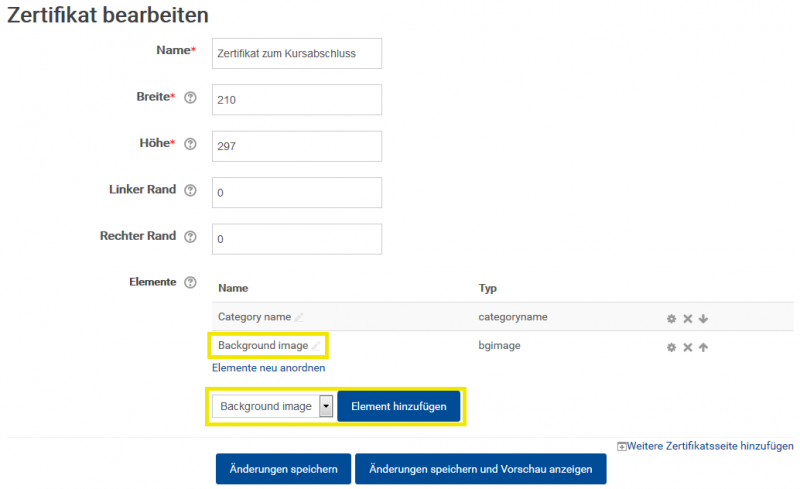This screenshot has height=489, width=800.
Task: Show help for Breite field
Action: click(190, 97)
